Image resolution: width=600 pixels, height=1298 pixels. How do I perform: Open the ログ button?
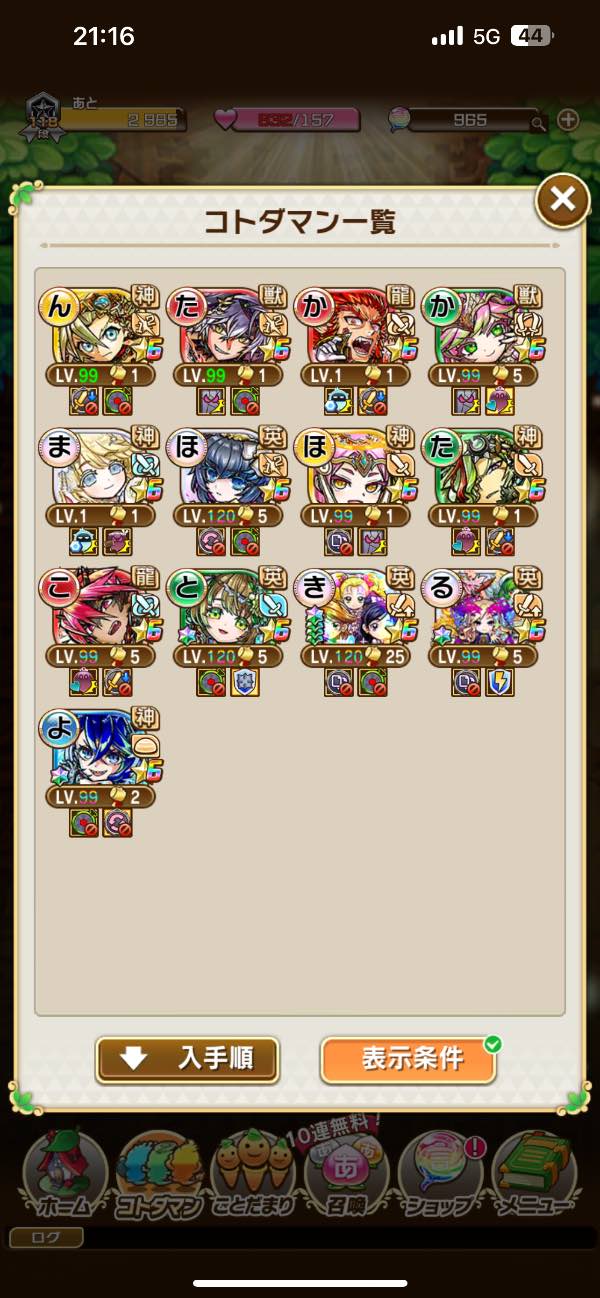tap(46, 1238)
